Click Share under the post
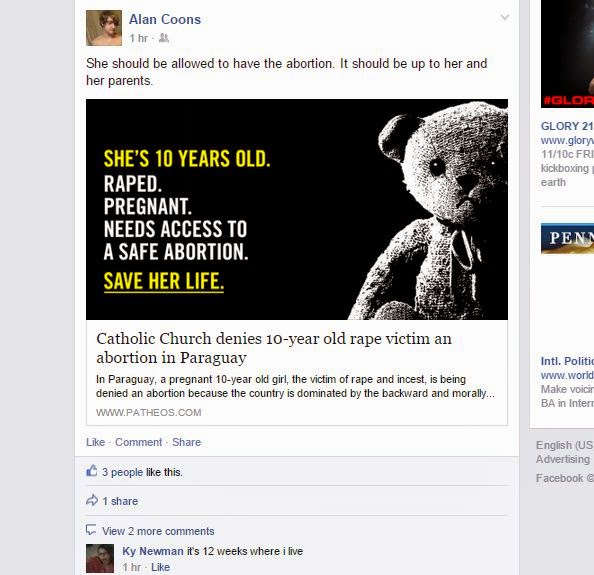The image size is (594, 575). pos(186,442)
